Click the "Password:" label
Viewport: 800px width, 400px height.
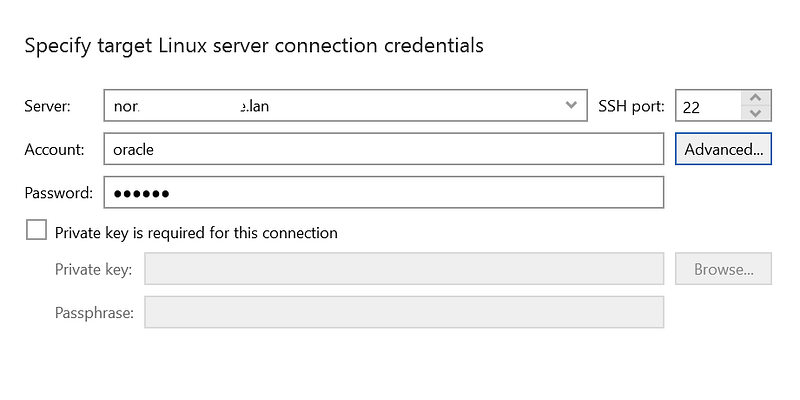58,193
